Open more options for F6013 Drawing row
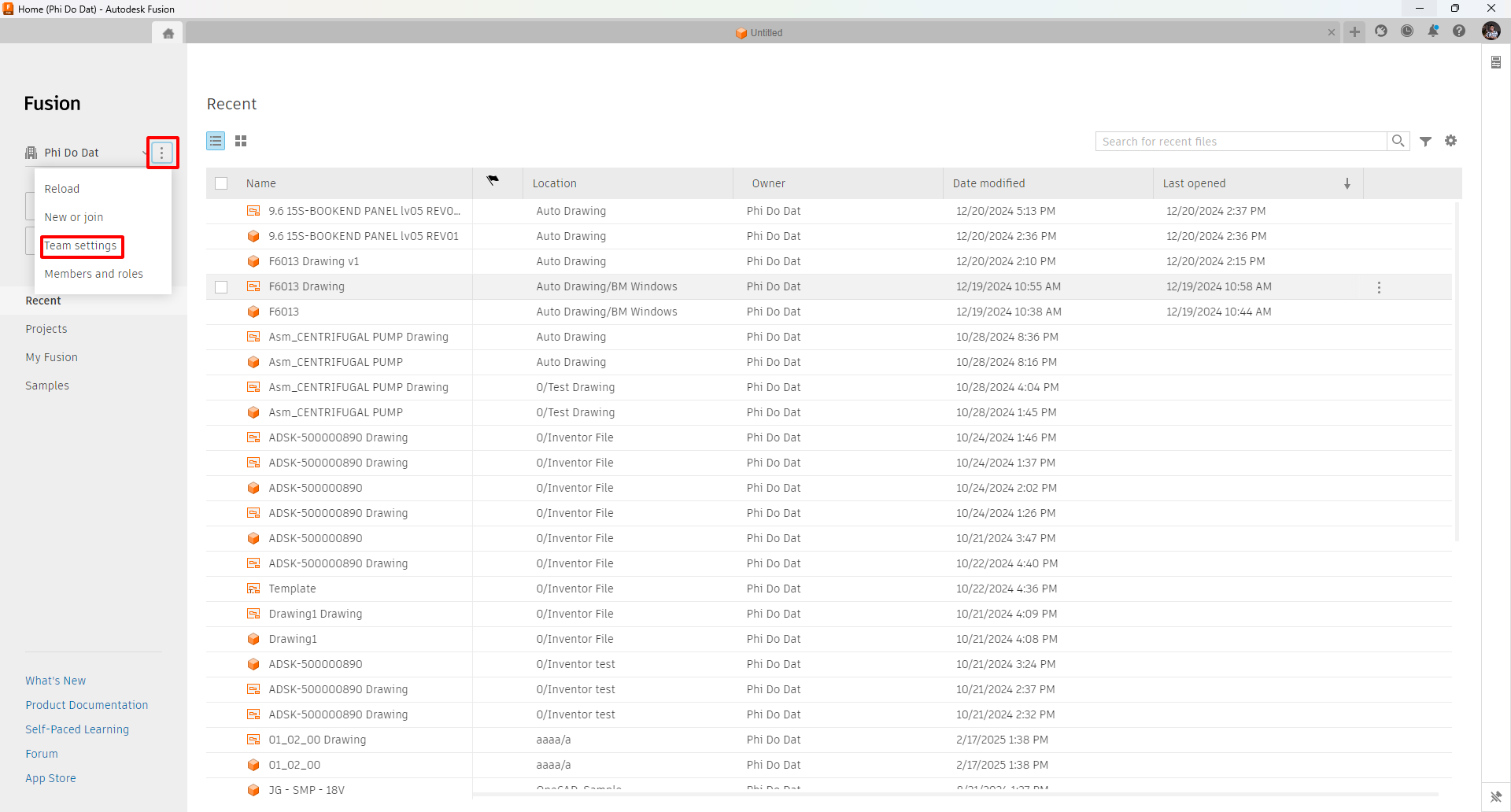This screenshot has width=1511, height=812. [x=1379, y=287]
